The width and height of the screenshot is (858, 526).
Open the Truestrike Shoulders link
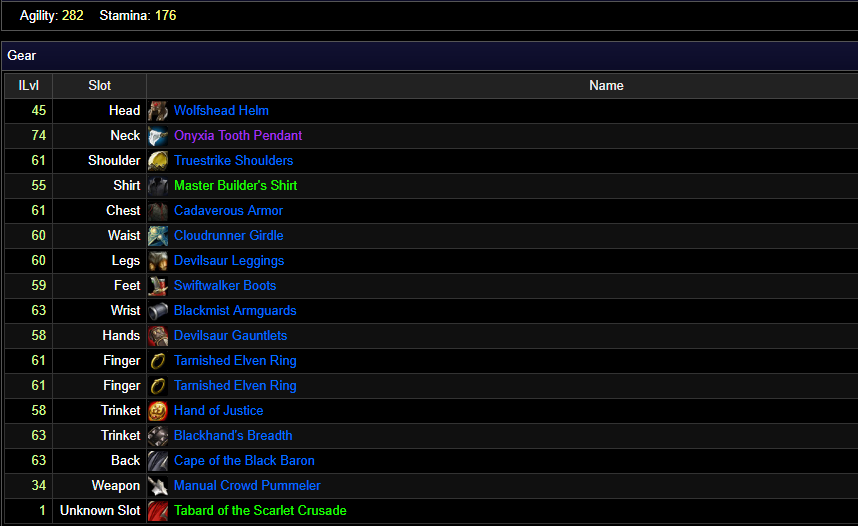pos(234,161)
